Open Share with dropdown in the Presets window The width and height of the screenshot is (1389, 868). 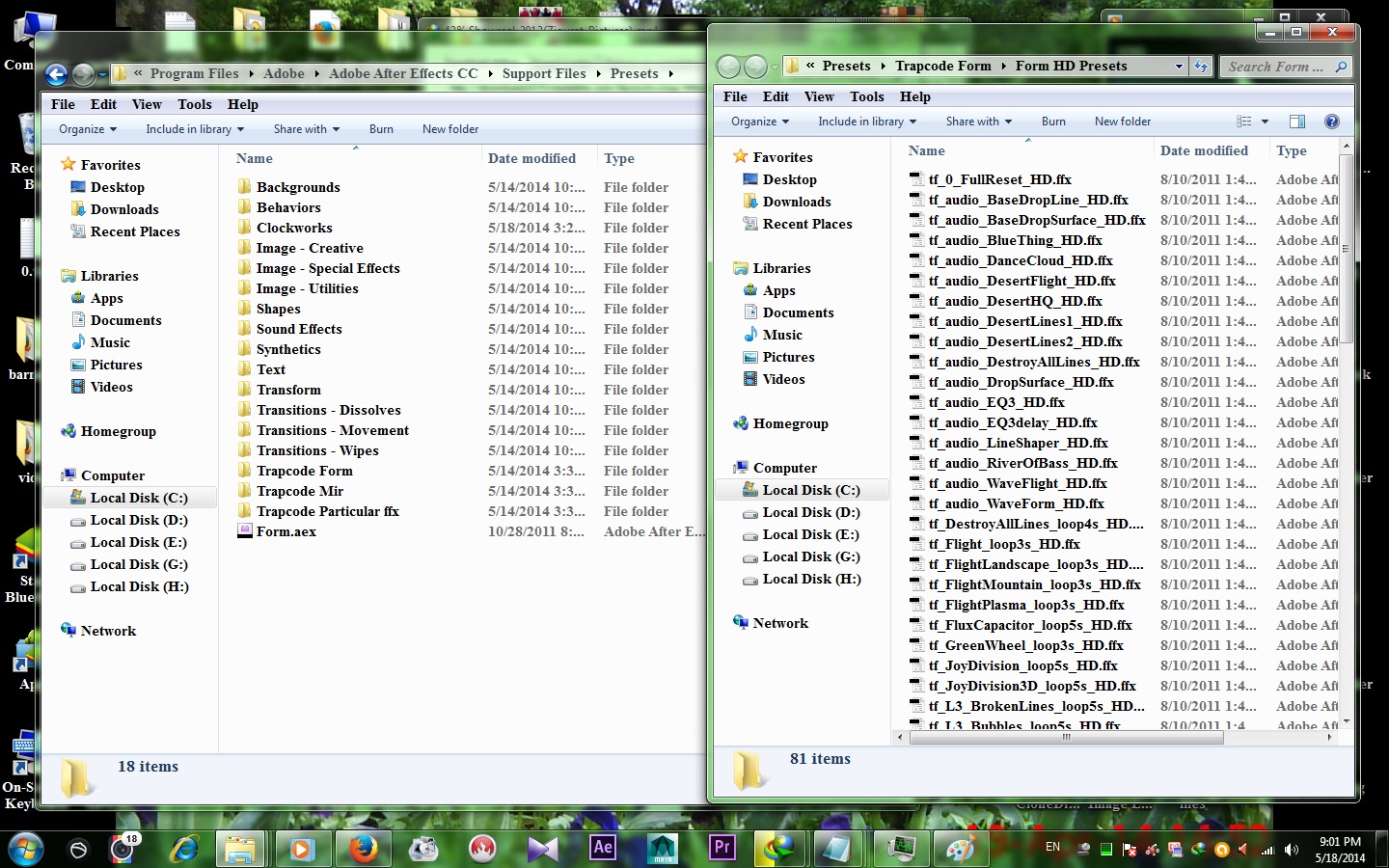[x=307, y=129]
